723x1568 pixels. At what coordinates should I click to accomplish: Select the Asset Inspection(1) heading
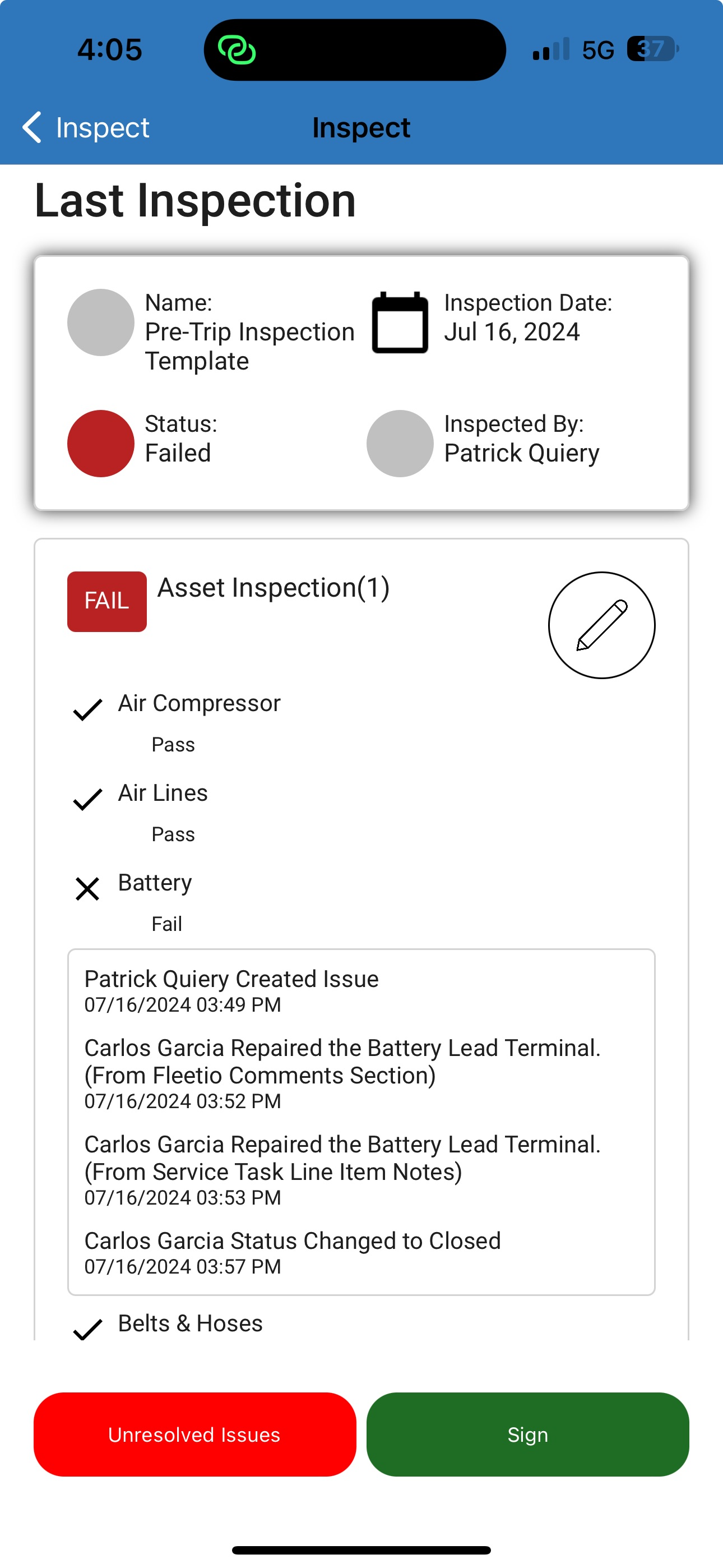(x=274, y=588)
